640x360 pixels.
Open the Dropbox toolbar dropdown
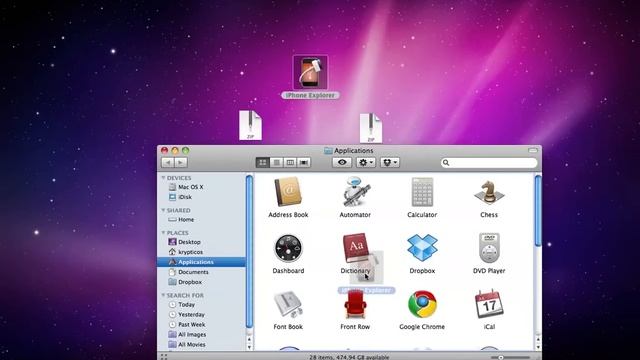(x=390, y=162)
